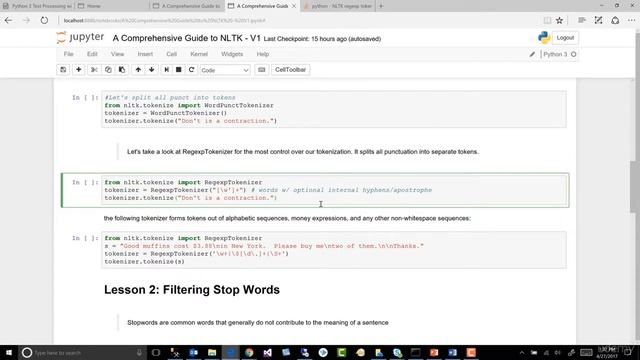This screenshot has width=640, height=360.
Task: Click the page vertical scrollbar thumb
Action: (x=635, y=186)
